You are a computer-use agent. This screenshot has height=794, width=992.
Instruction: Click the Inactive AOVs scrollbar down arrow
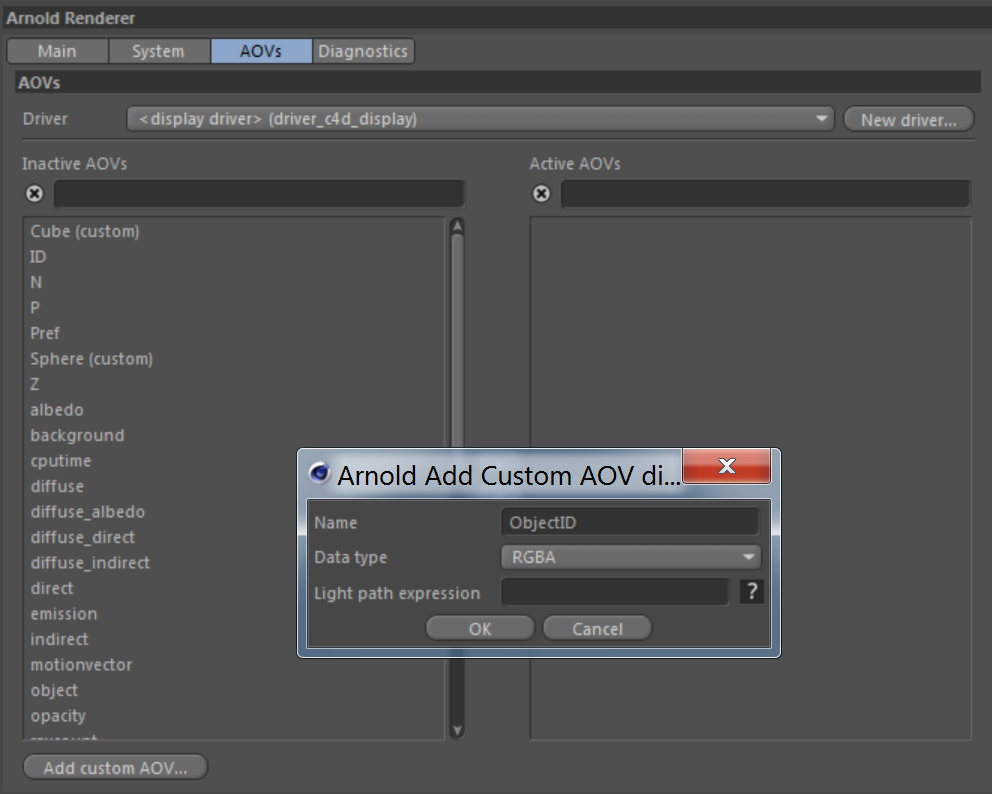click(x=457, y=731)
